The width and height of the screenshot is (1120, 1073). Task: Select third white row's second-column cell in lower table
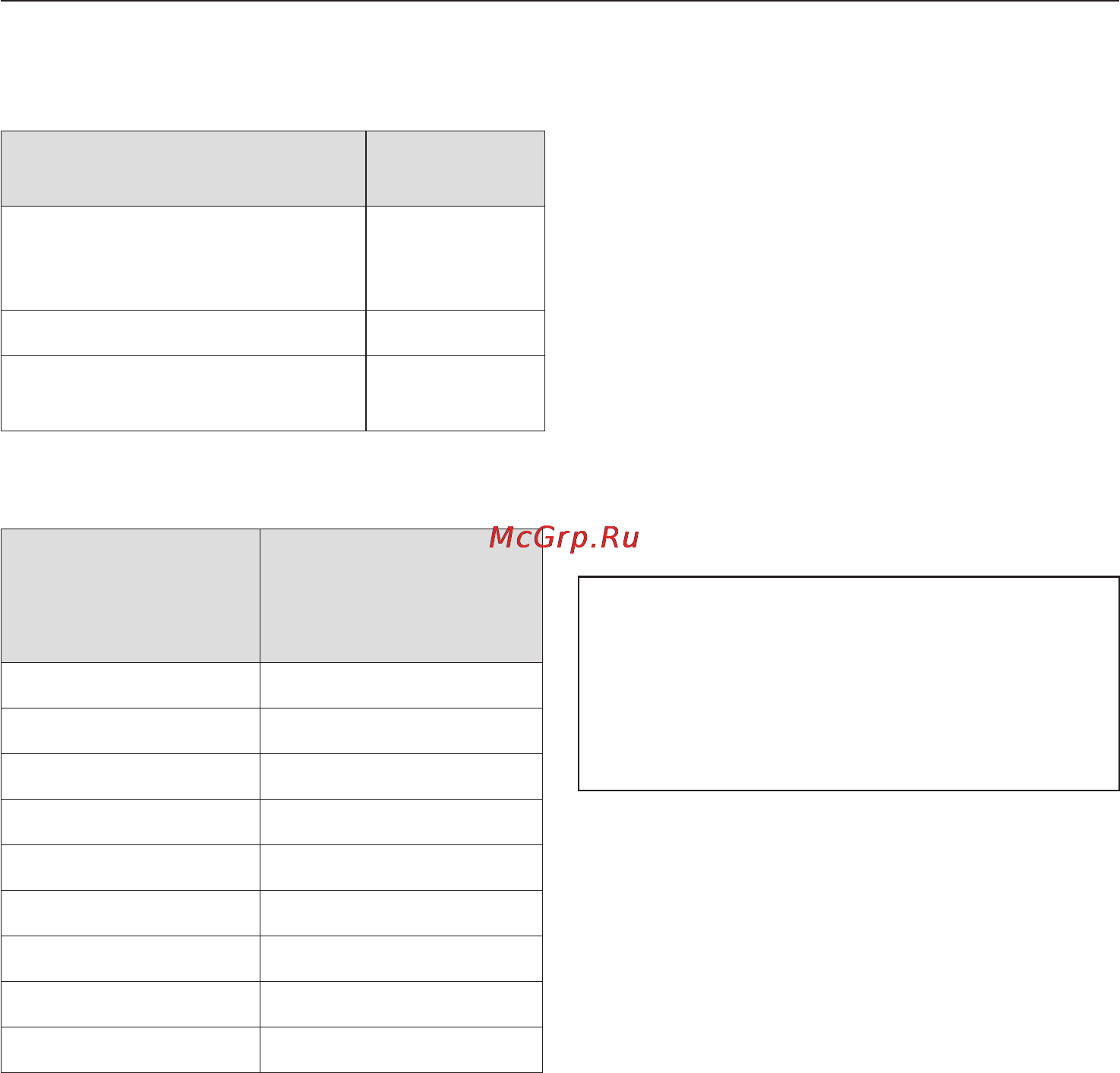[401, 777]
